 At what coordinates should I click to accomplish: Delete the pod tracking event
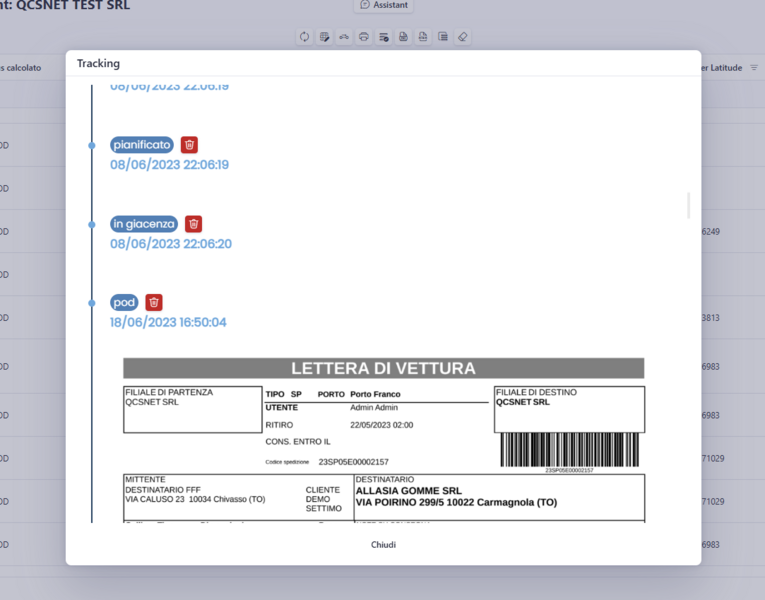154,302
